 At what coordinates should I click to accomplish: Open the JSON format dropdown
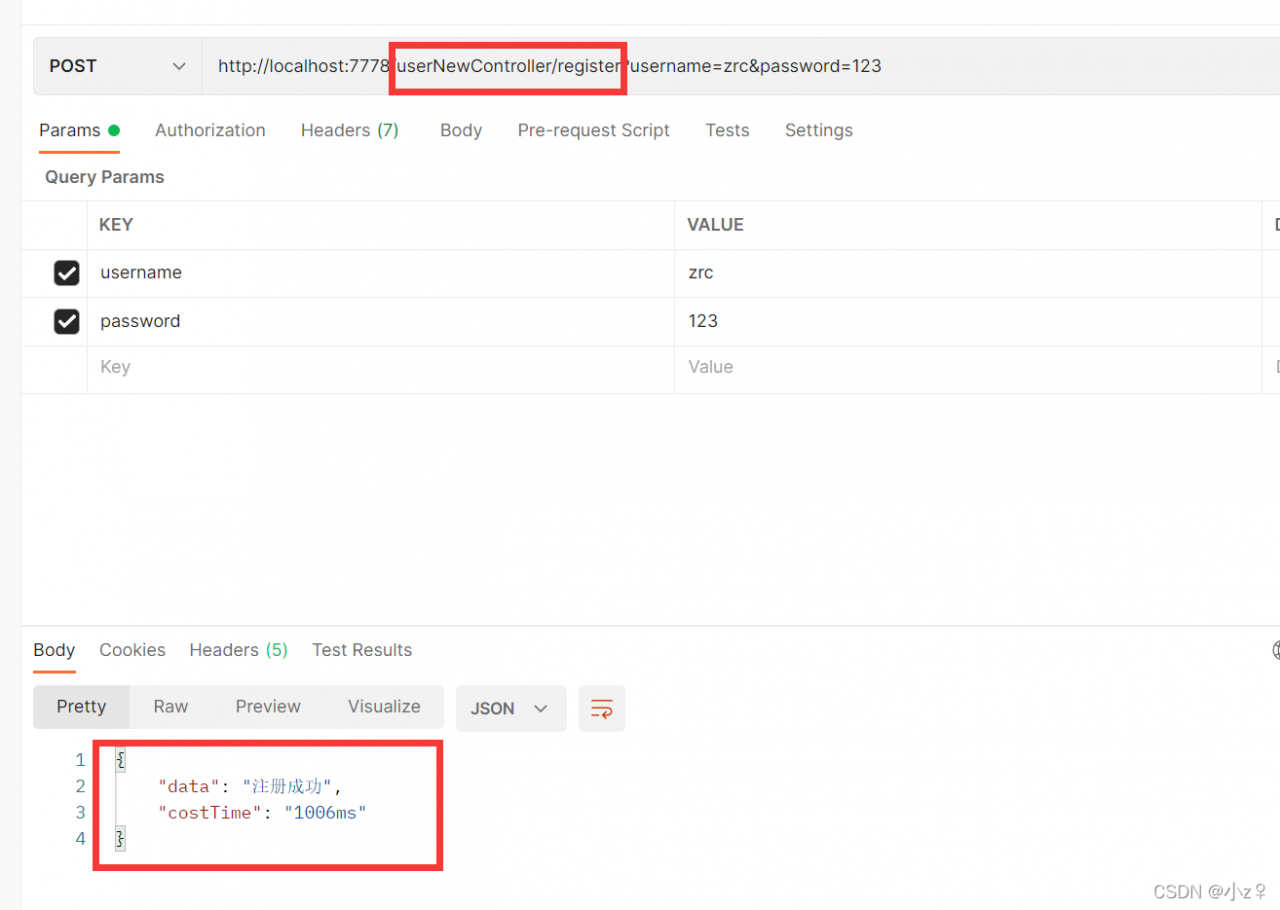coord(511,708)
